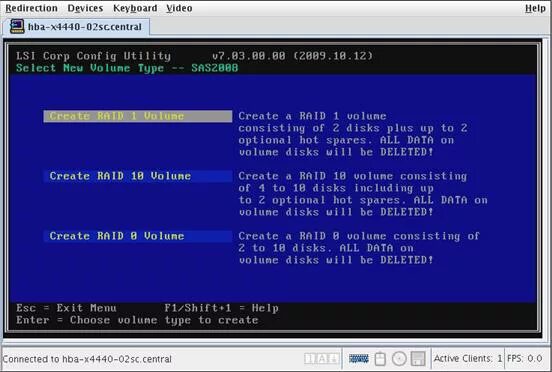The height and width of the screenshot is (372, 552).
Task: Click the keyboard lock indicators icon
Action: coord(322,359)
